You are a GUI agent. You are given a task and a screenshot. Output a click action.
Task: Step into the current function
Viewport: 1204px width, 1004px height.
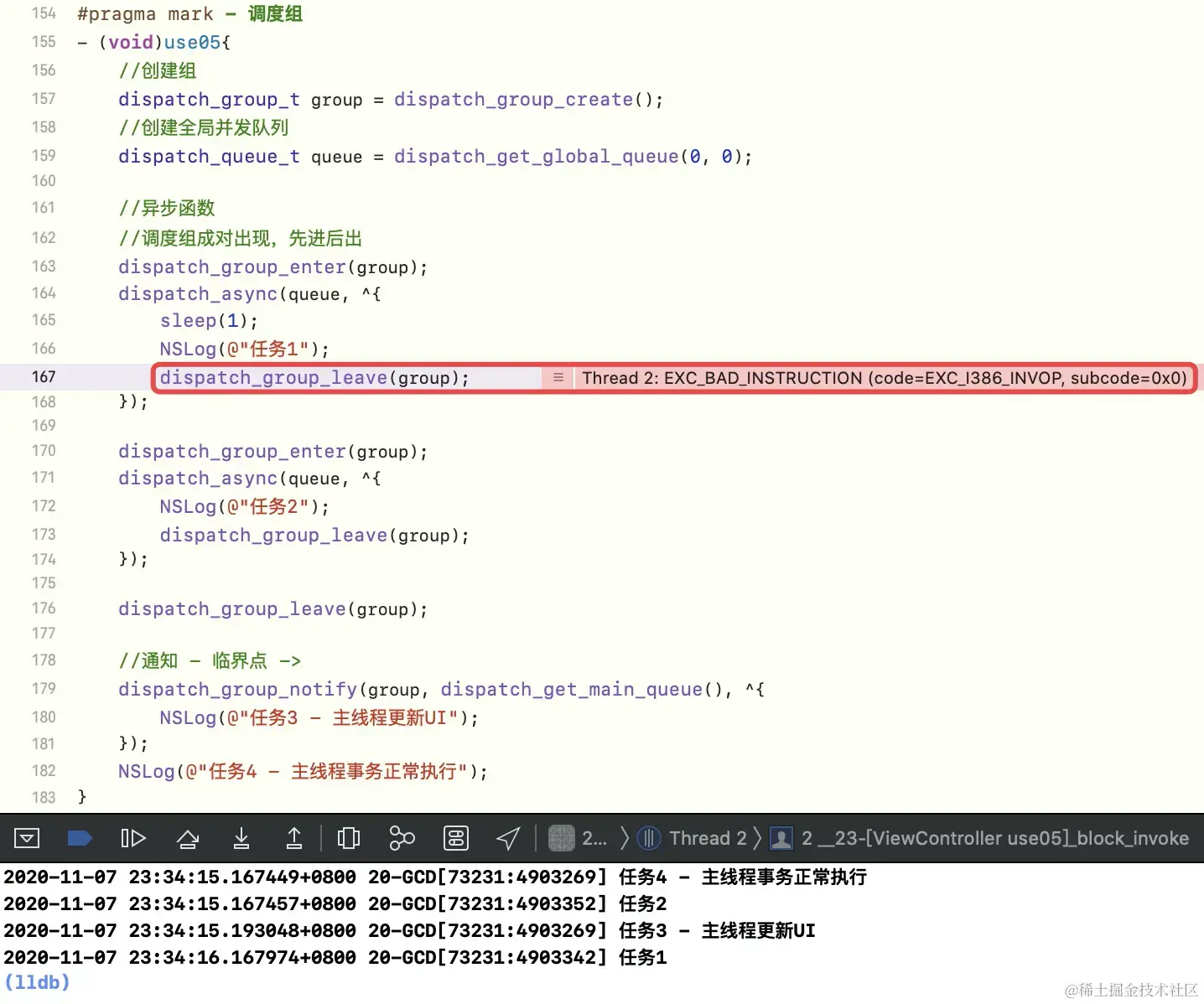coord(241,838)
